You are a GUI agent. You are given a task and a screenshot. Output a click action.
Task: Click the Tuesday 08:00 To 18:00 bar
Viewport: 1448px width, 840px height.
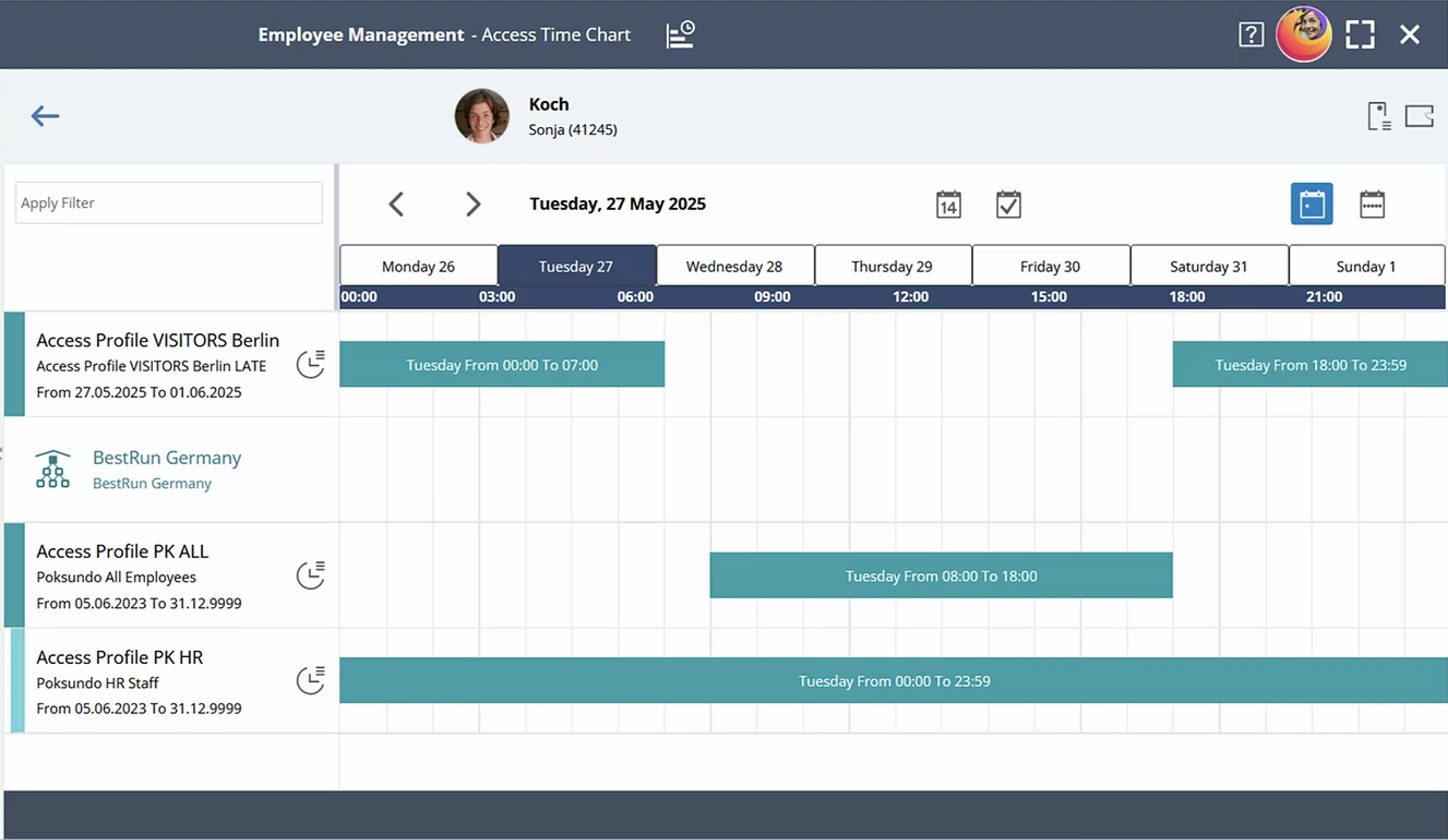pos(941,575)
